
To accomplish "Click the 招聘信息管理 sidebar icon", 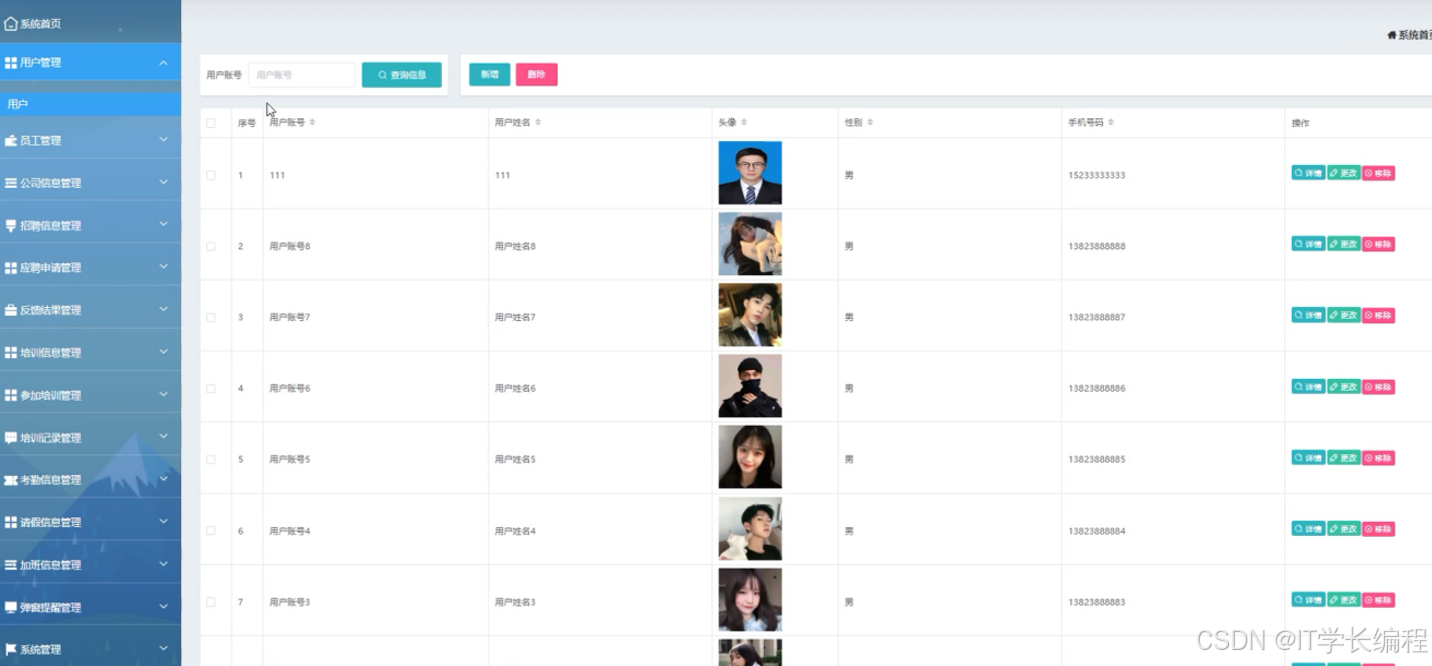I will tap(11, 226).
